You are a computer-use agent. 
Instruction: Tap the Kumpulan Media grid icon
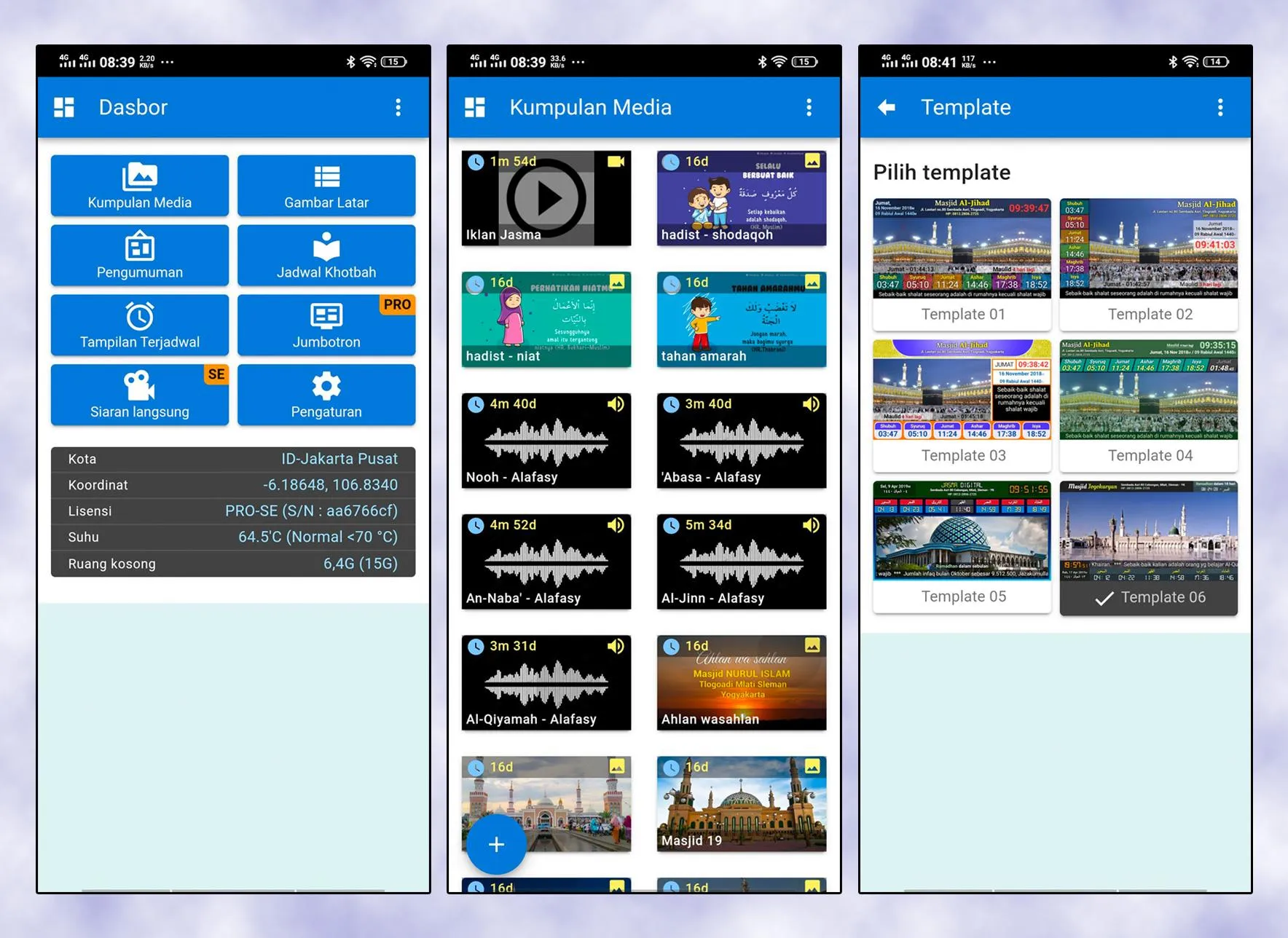(475, 108)
